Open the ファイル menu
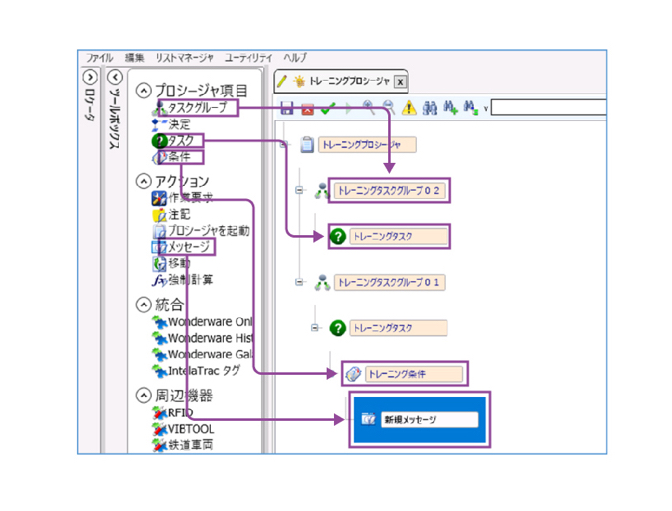Screen dimensions: 672x511 click(x=99, y=58)
